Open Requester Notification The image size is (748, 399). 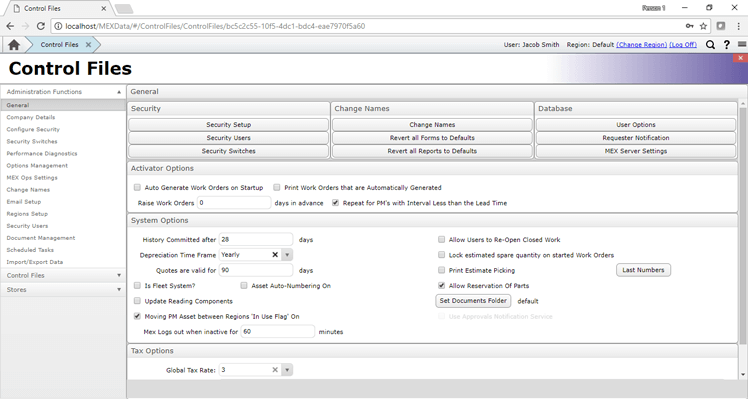[636, 138]
